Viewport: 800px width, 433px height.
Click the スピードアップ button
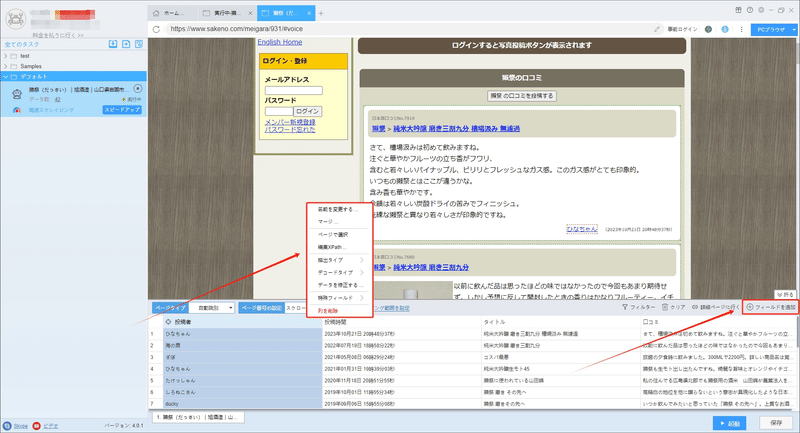coord(122,110)
